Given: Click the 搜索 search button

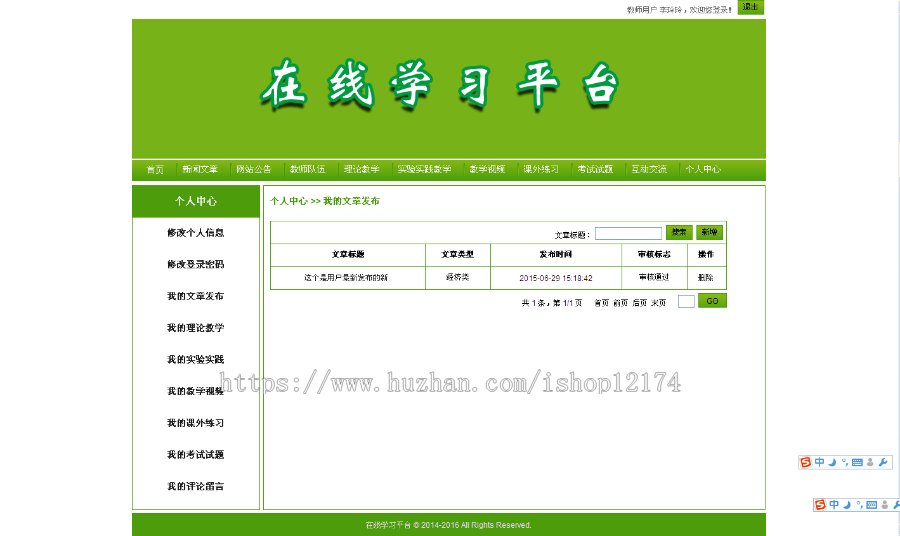Looking at the screenshot, I should (x=679, y=232).
